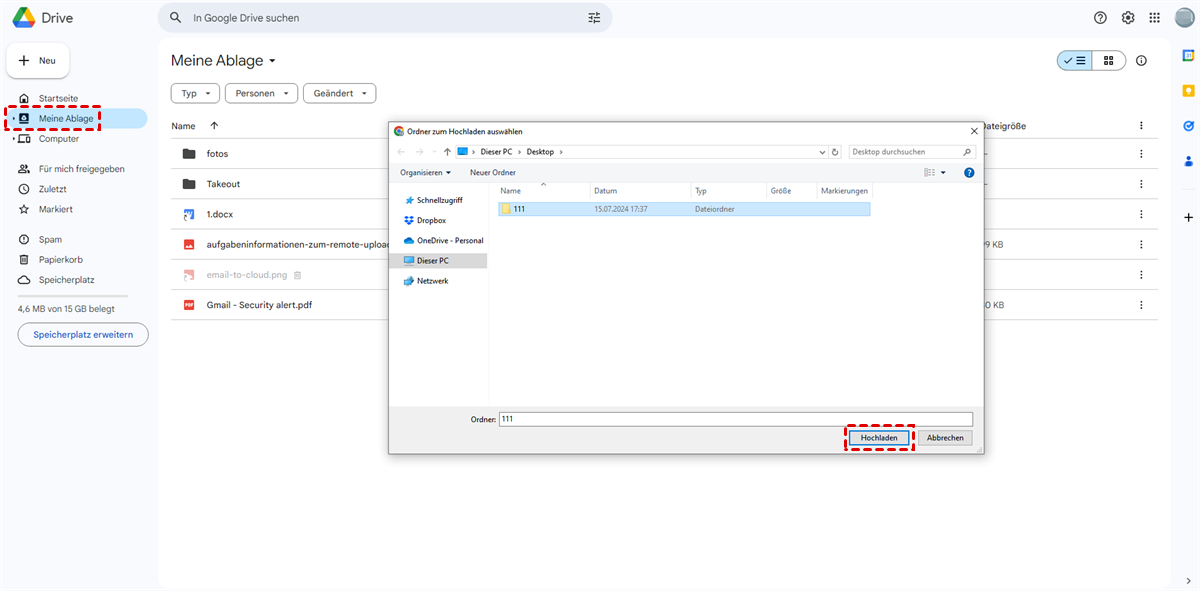Switch to grid layout view
This screenshot has height=591, width=1200.
click(1109, 61)
